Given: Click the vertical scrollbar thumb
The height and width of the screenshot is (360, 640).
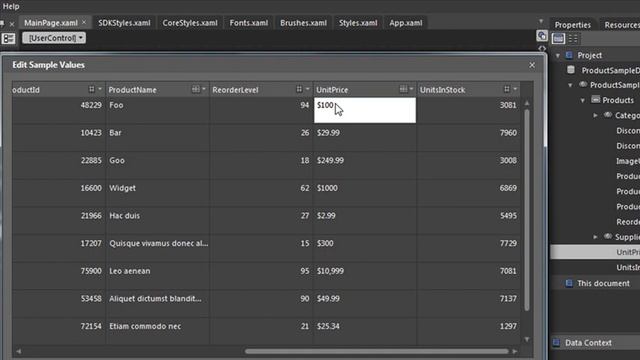Looking at the screenshot, I should point(527,209).
